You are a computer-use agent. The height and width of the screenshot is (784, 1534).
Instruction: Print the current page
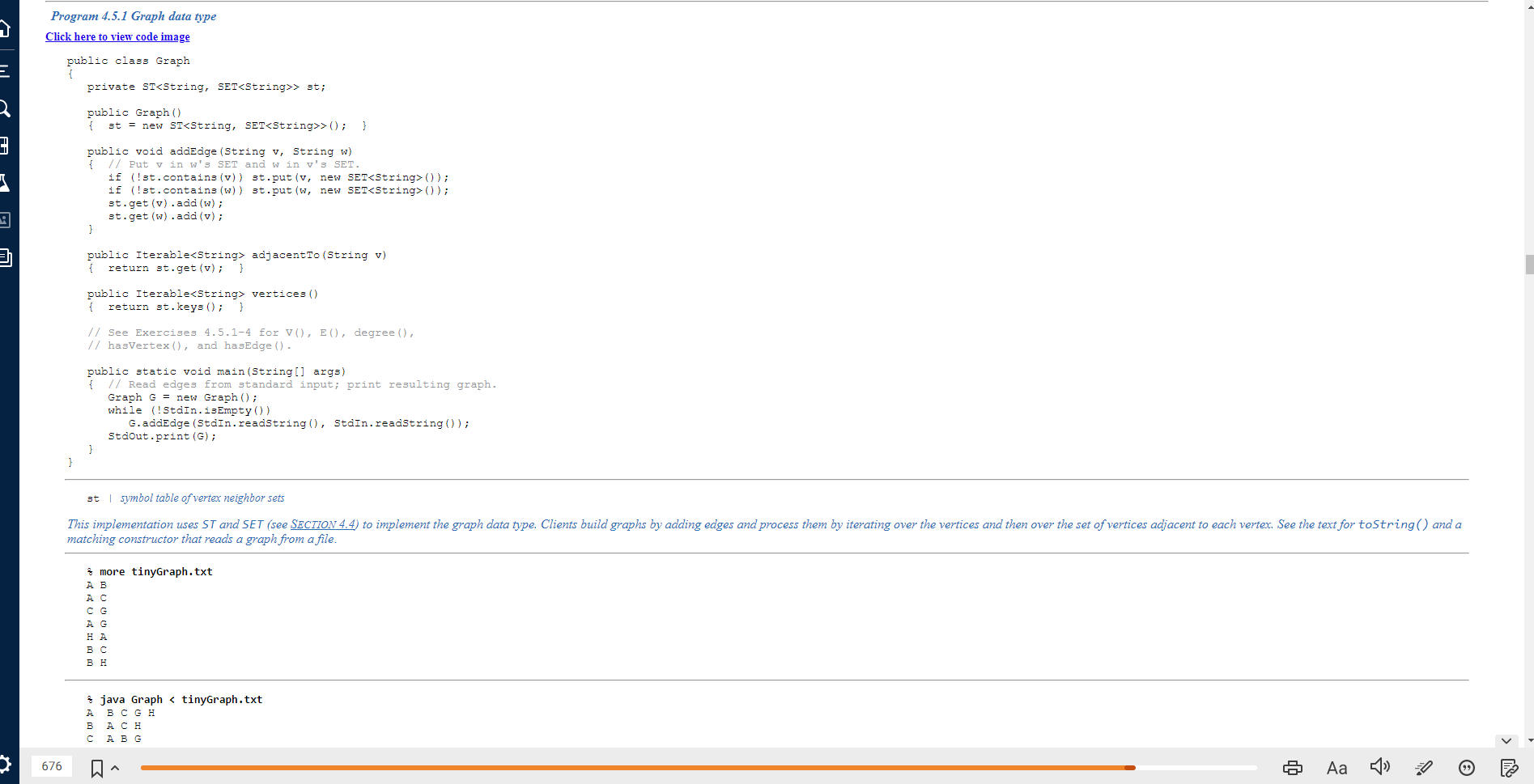click(1293, 767)
